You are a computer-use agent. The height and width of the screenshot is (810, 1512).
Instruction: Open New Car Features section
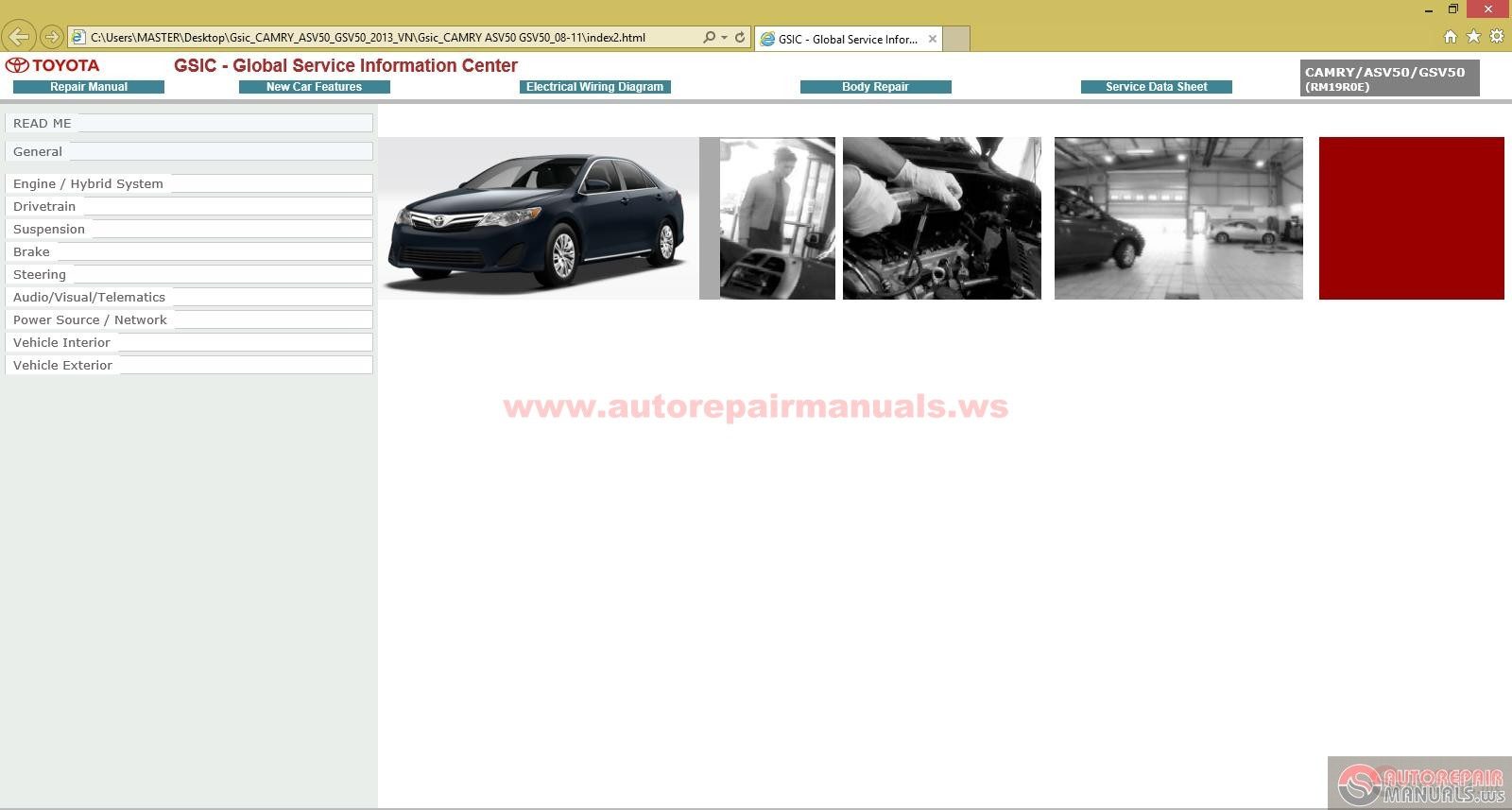314,87
